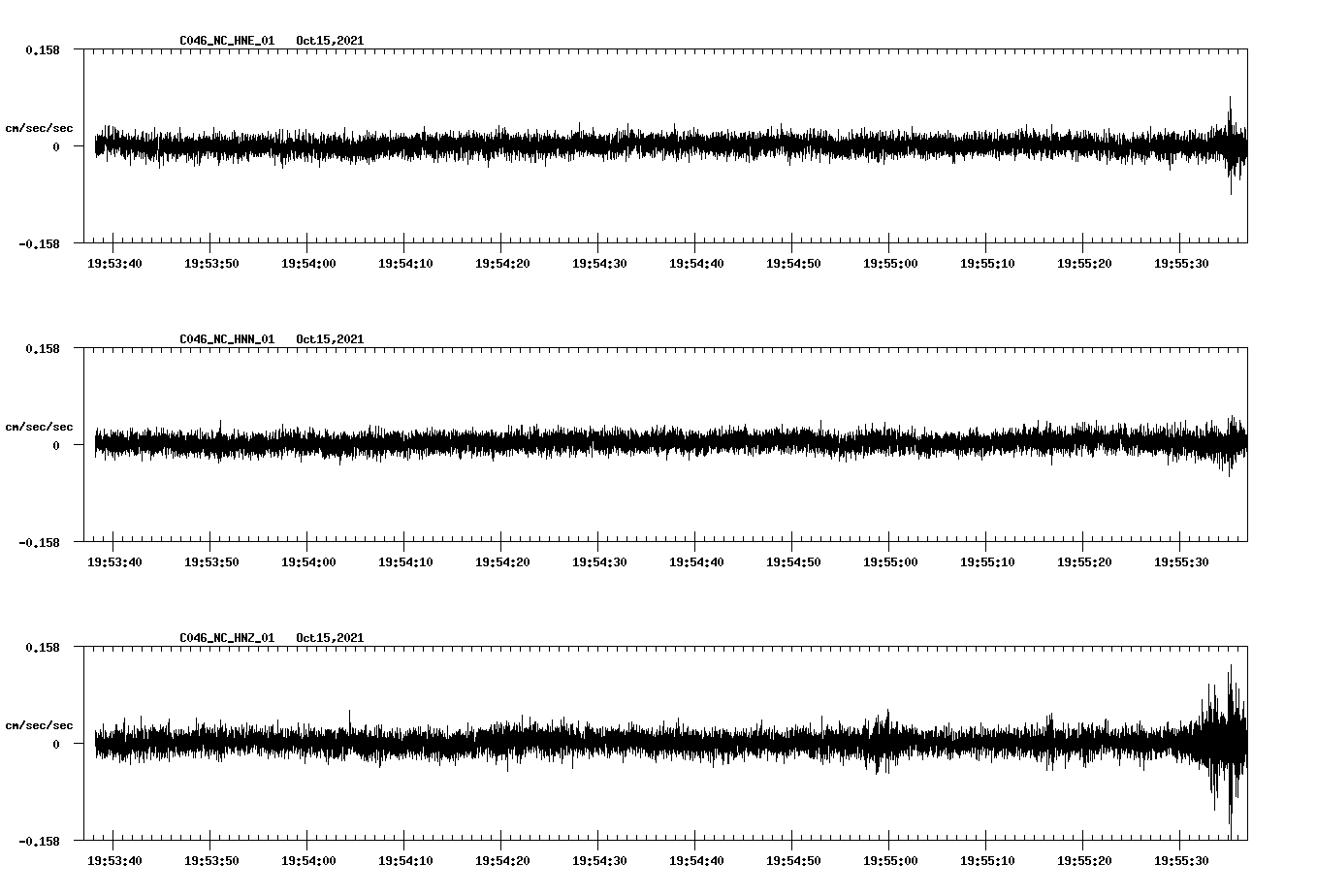Click the C046_NC_HNE_01 plot title
The image size is (1317, 896).
point(227,41)
